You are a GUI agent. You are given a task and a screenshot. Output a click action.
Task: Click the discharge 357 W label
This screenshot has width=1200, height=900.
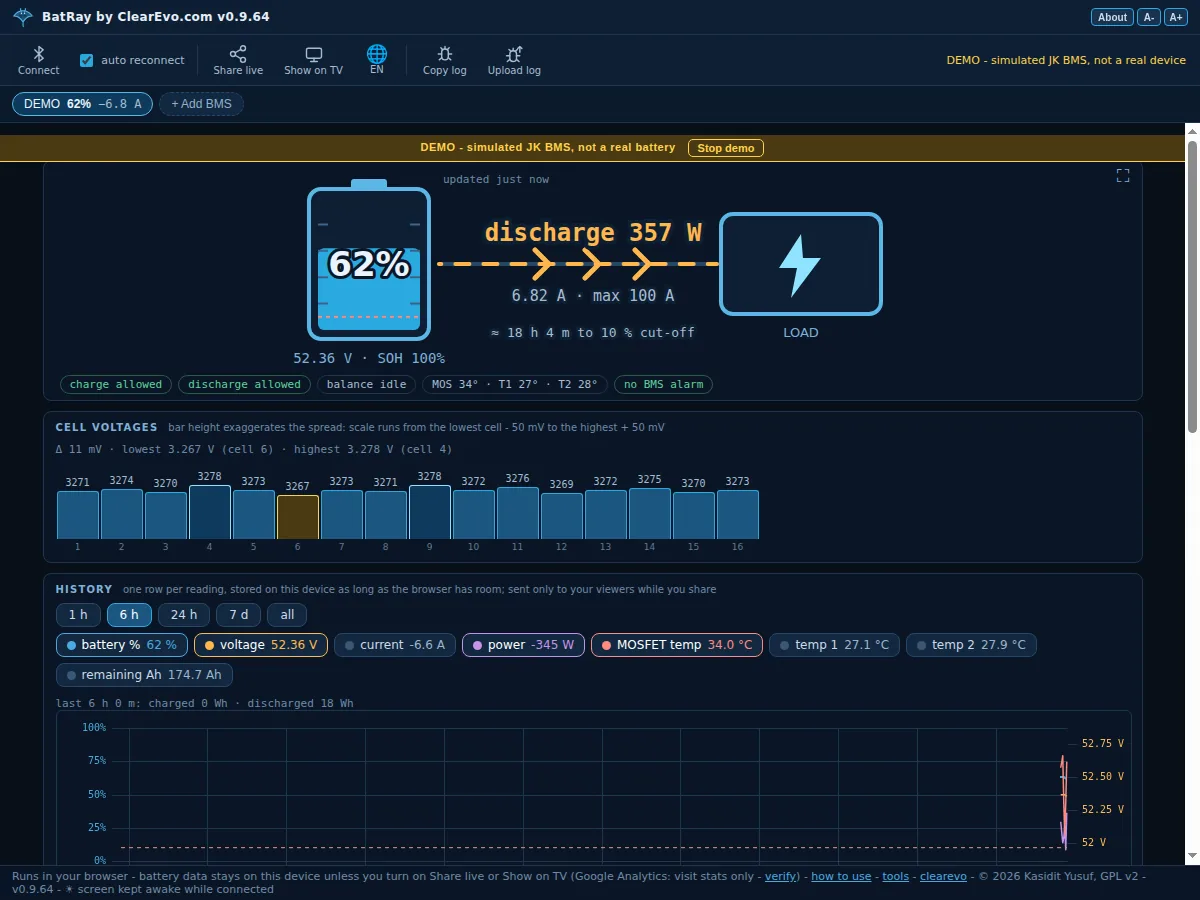pyautogui.click(x=593, y=233)
